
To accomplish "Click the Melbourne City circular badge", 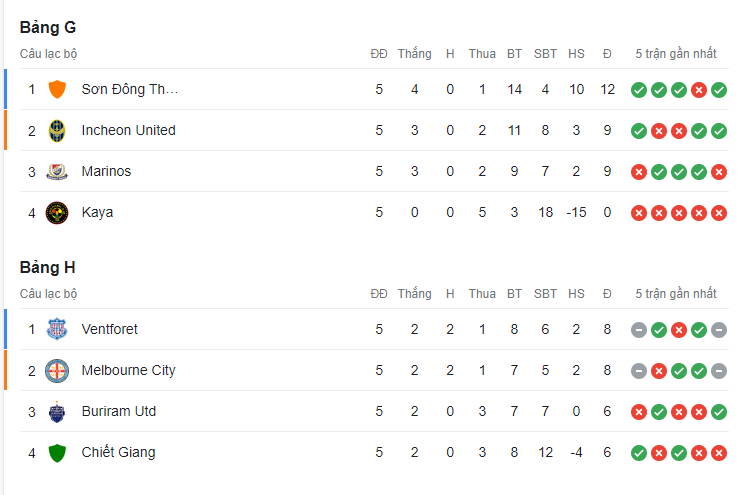I will pos(57,370).
